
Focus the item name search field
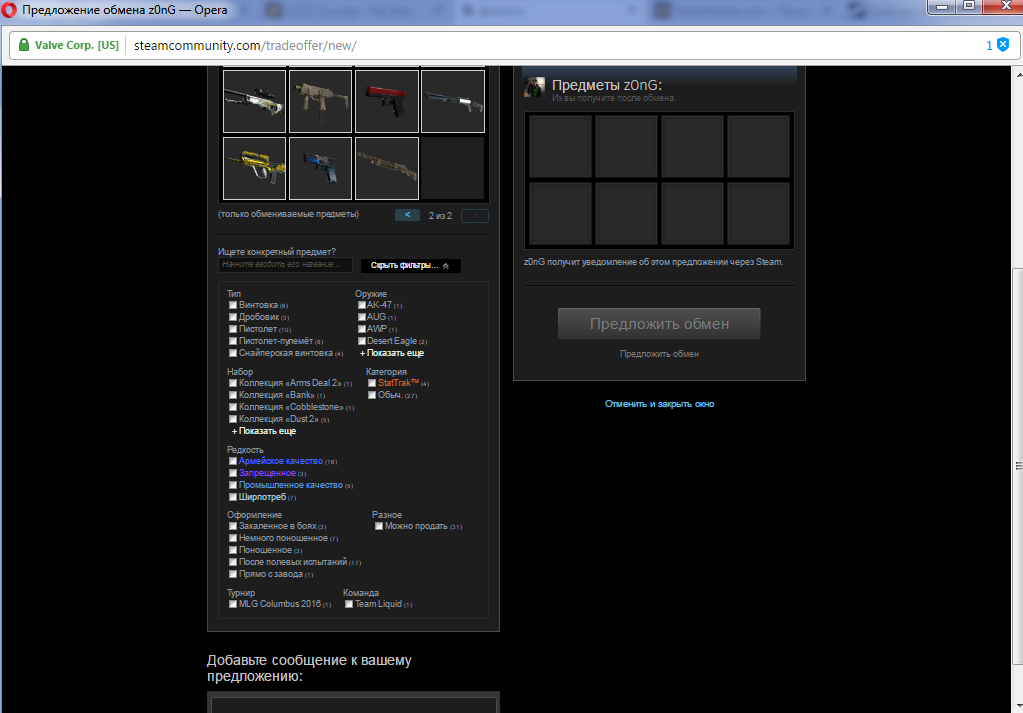[x=285, y=264]
